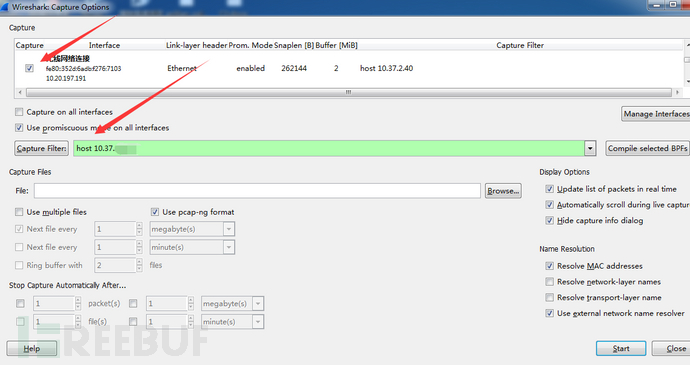Click the stop after minute(s) value field
The image size is (690, 365).
(x=167, y=322)
